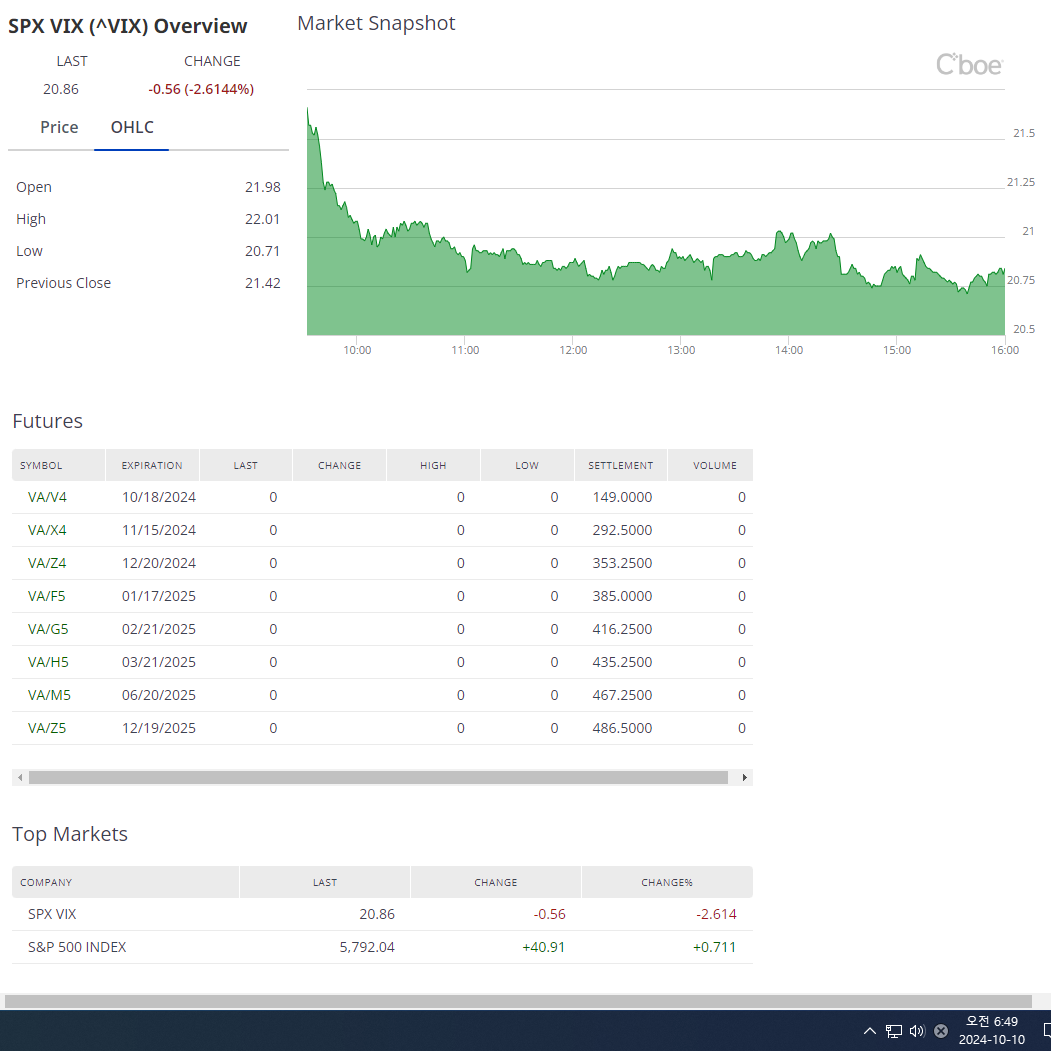Open the VA/G5 futures symbol
This screenshot has width=1051, height=1051.
pyautogui.click(x=48, y=629)
